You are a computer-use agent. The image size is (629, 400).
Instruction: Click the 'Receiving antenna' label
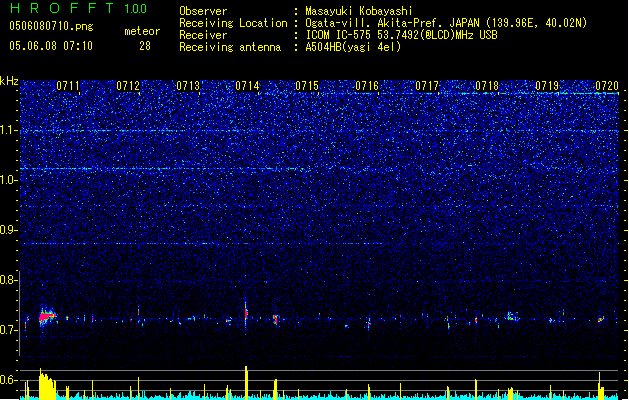[x=230, y=47]
